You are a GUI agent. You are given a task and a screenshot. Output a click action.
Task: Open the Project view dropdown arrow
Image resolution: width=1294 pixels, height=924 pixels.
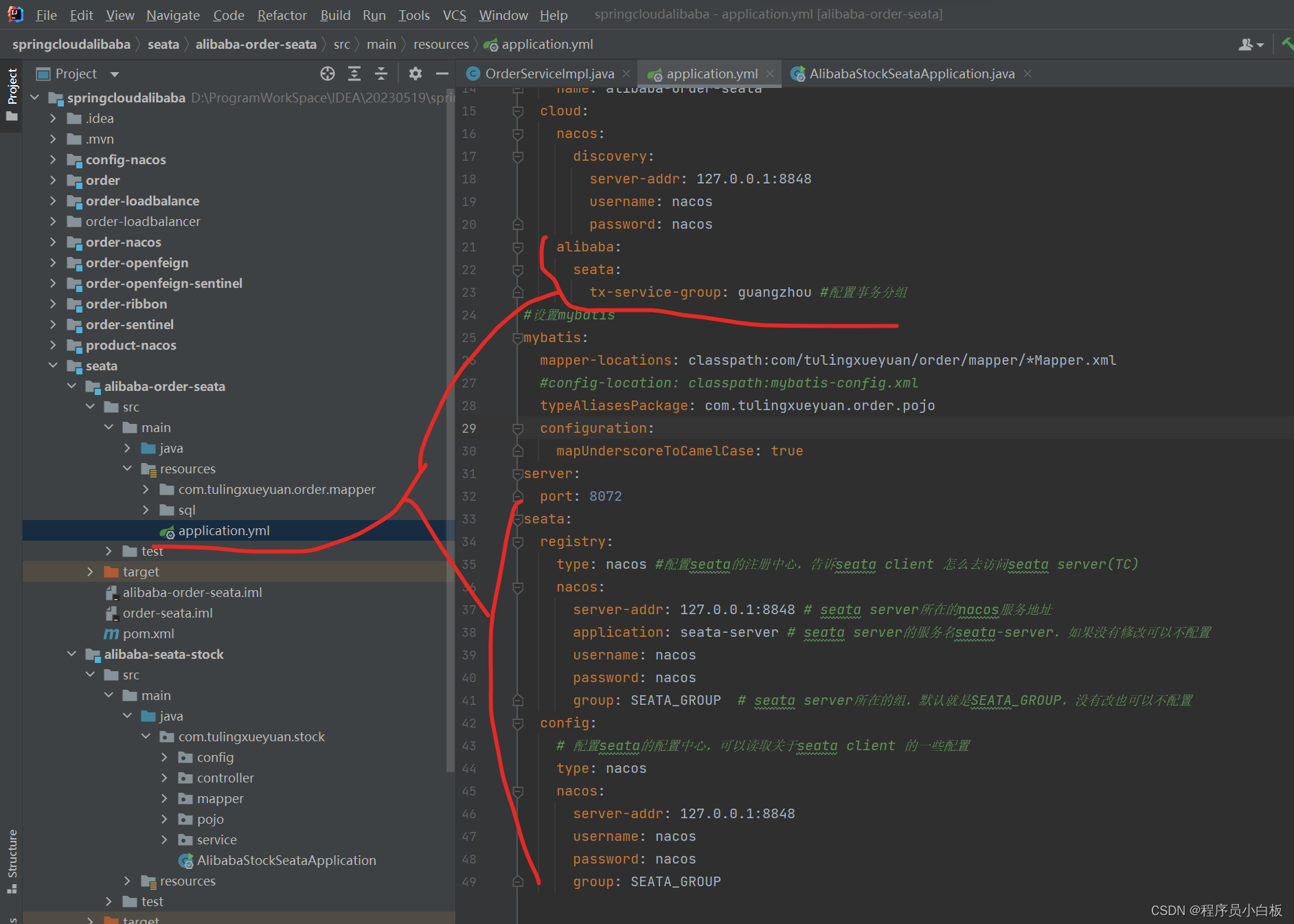tap(115, 74)
